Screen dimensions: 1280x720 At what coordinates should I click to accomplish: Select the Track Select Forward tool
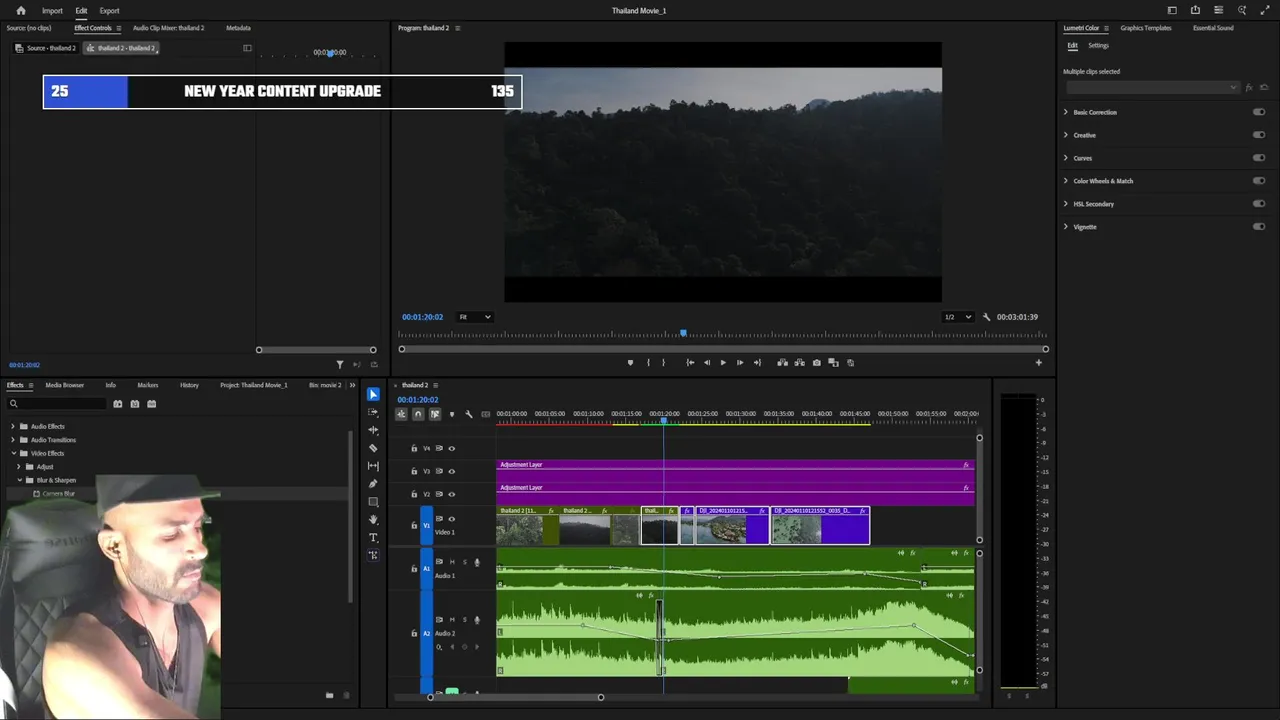click(373, 412)
